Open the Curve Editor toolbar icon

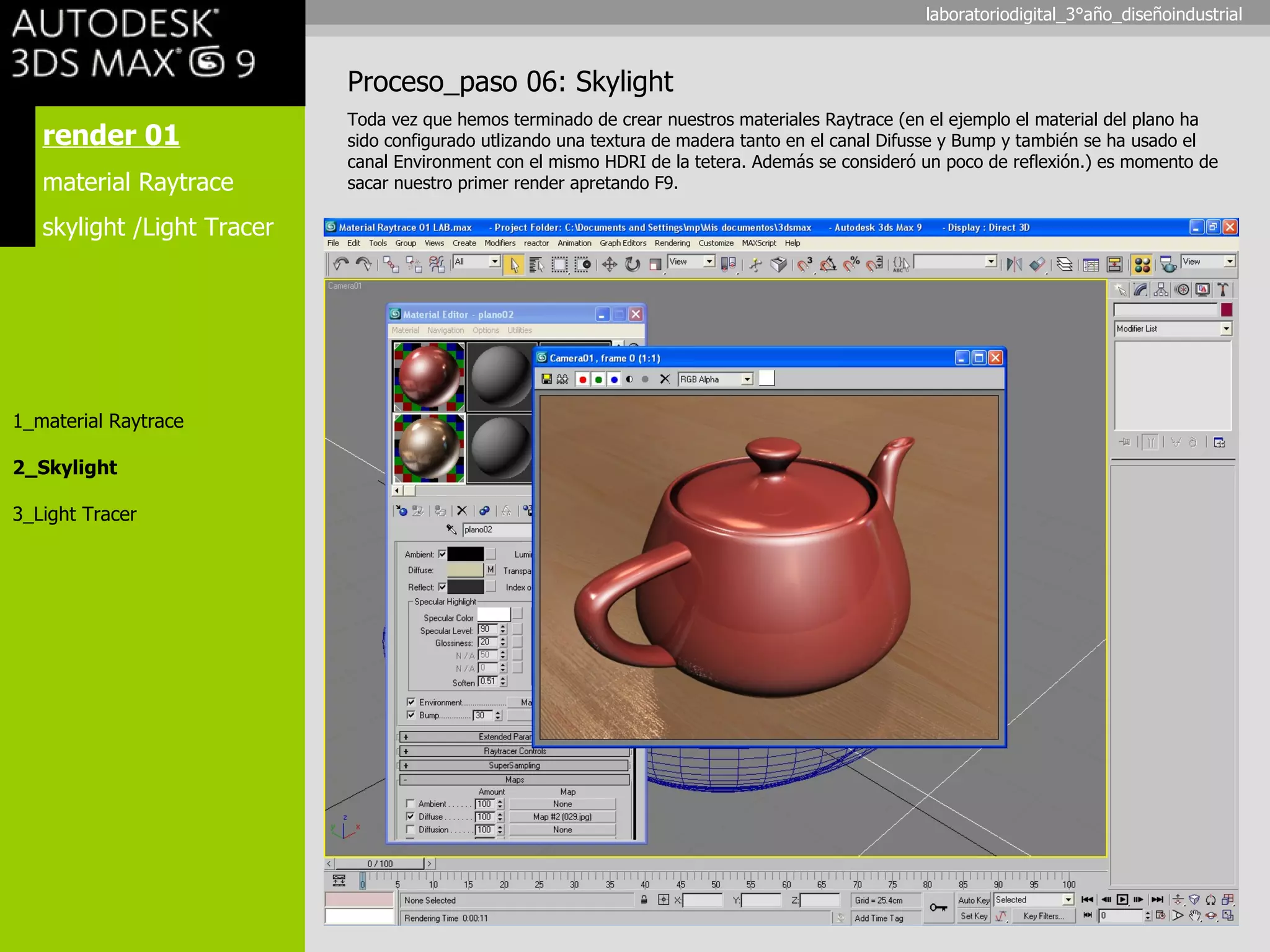pyautogui.click(x=1091, y=265)
